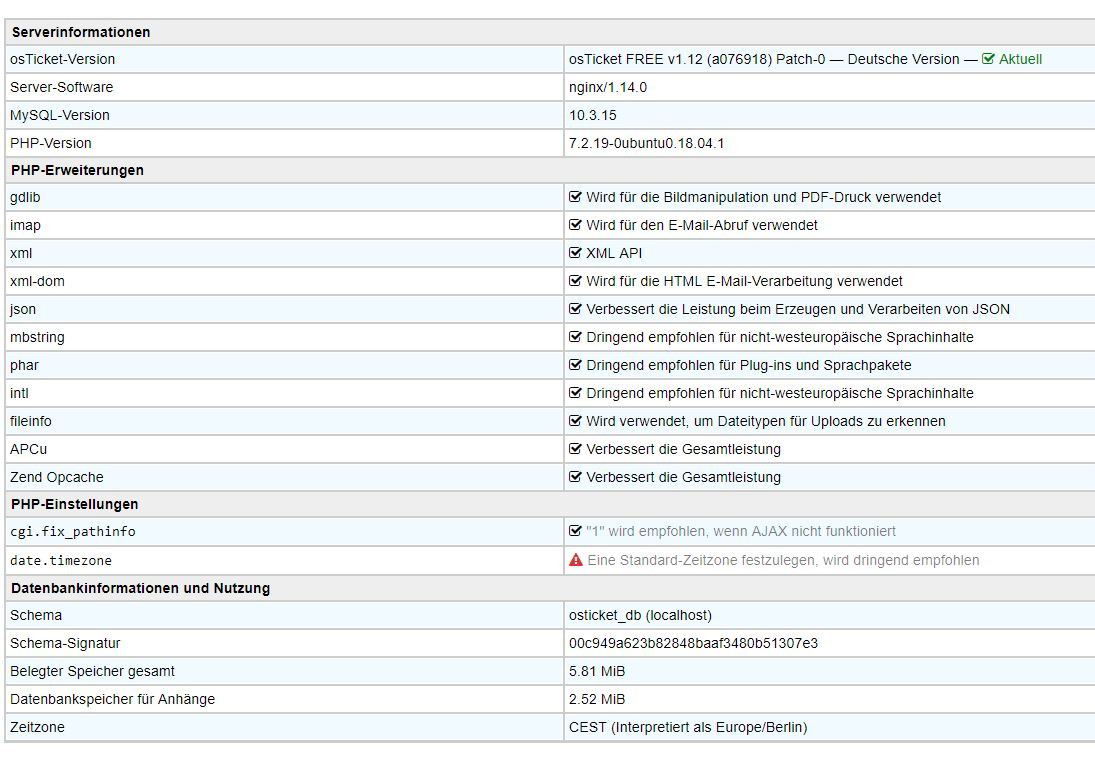Screen dimensions: 1095x759
Task: Click the check icon in the Zend Opcache row
Action: pyautogui.click(x=575, y=477)
